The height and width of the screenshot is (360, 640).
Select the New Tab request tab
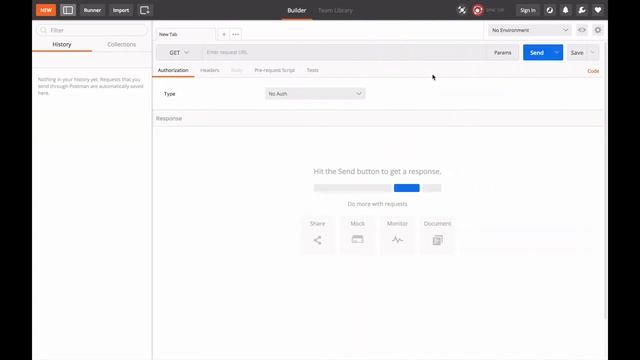point(185,34)
